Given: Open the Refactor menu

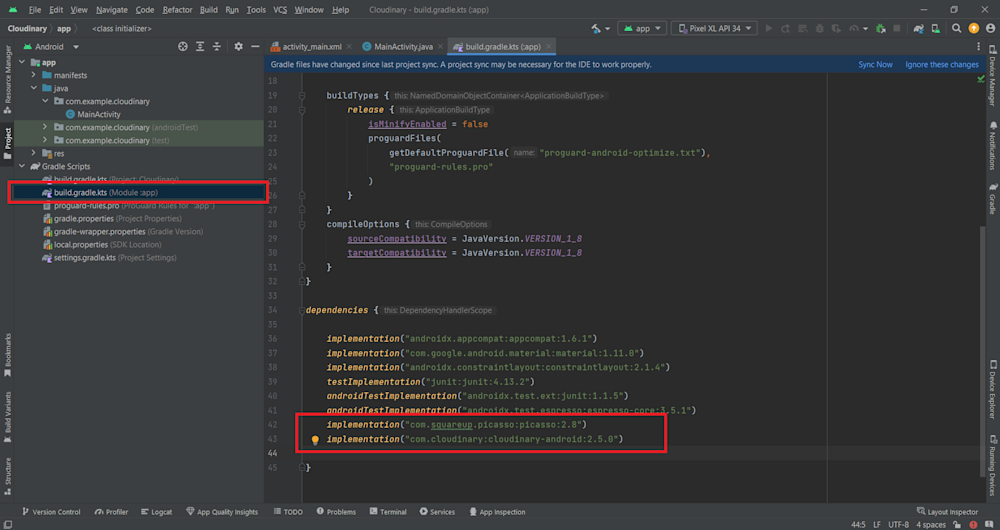Looking at the screenshot, I should tap(177, 10).
